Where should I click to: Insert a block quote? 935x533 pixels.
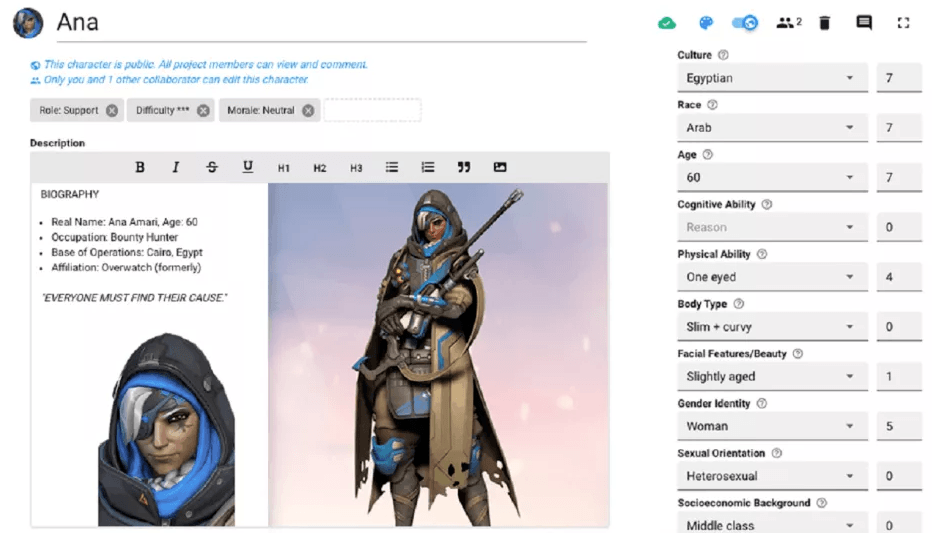[464, 167]
